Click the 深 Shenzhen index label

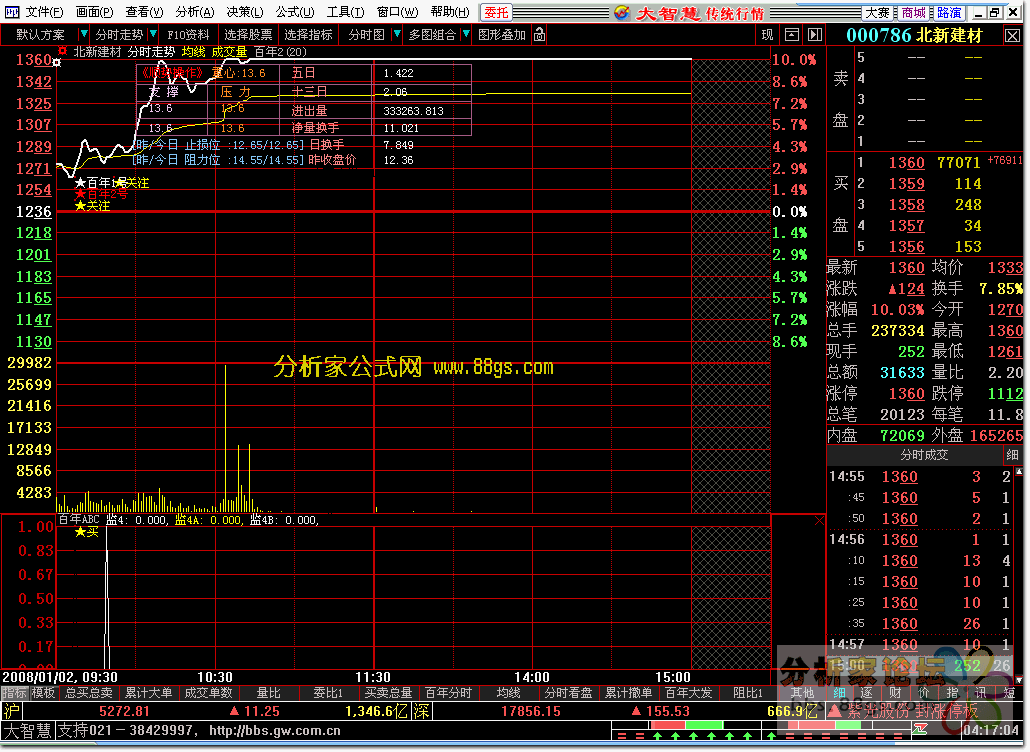click(x=421, y=711)
